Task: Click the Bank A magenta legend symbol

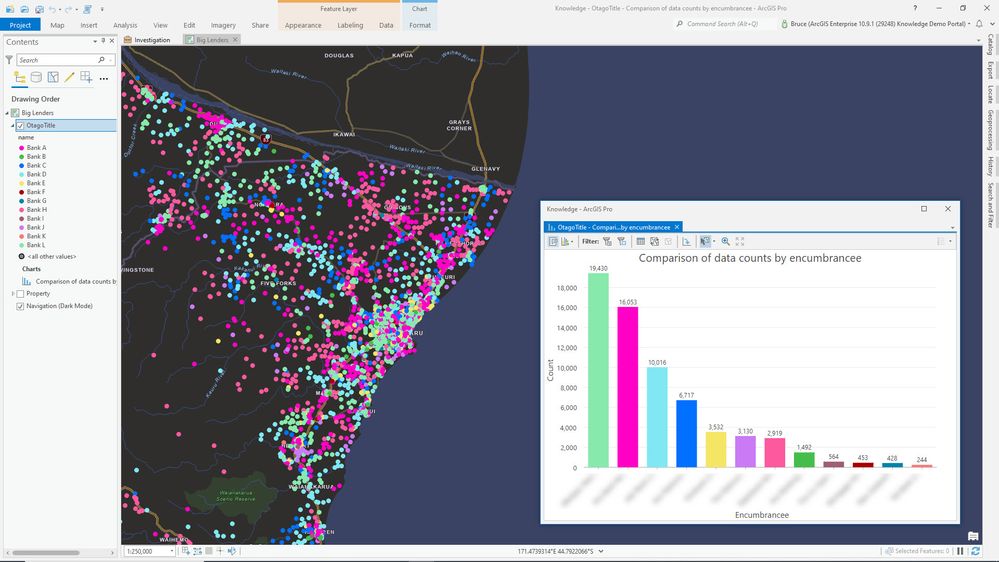Action: coord(21,148)
